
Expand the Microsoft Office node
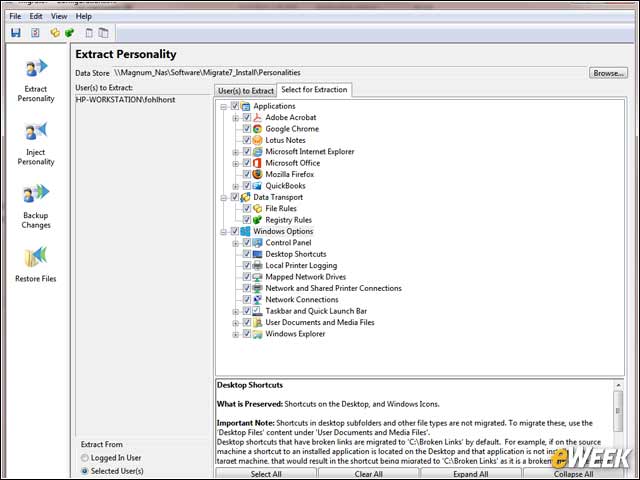tap(236, 164)
